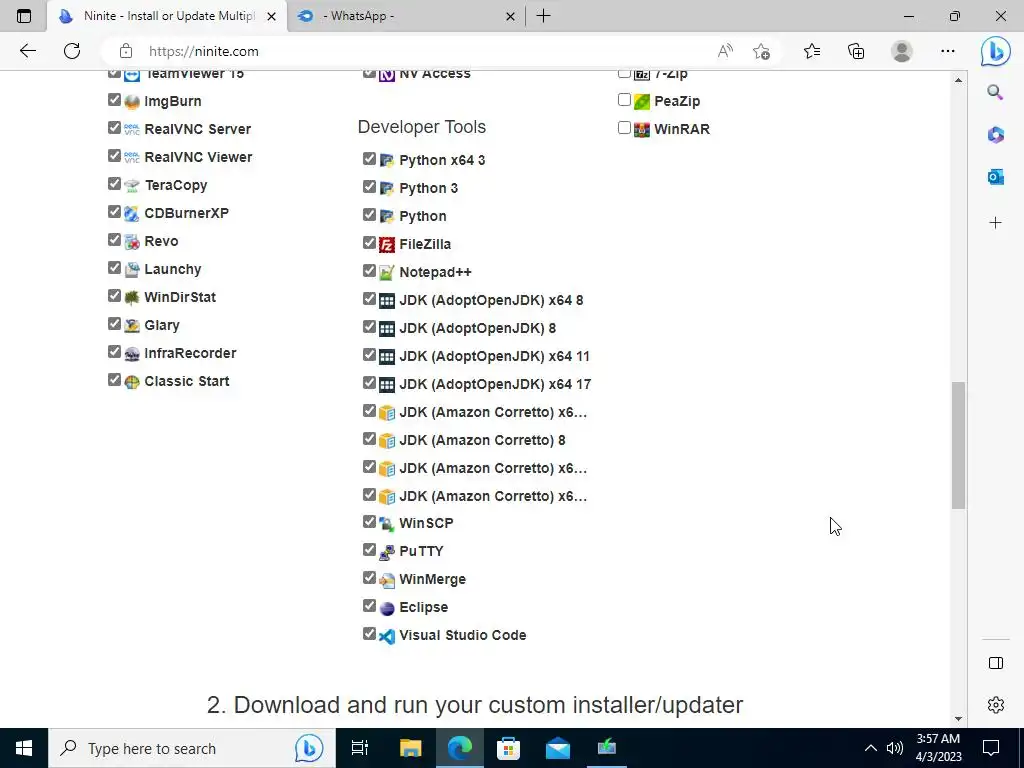Click the RealVNC Server logo icon

pyautogui.click(x=132, y=129)
